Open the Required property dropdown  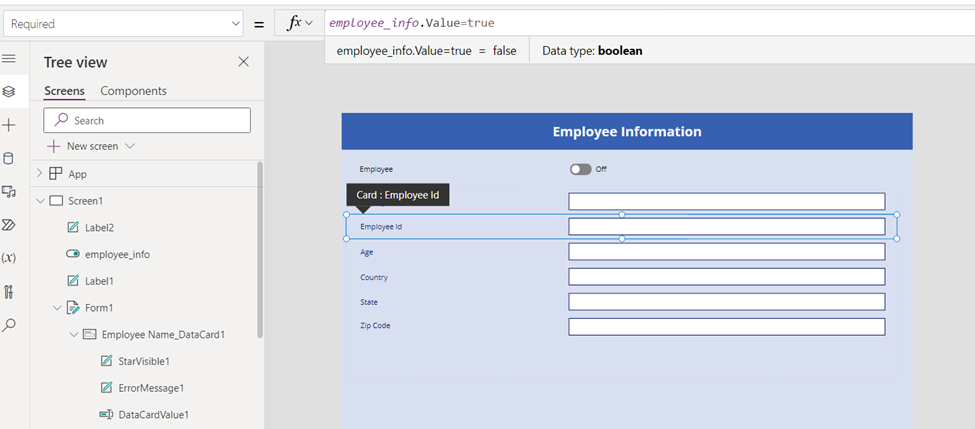123,24
